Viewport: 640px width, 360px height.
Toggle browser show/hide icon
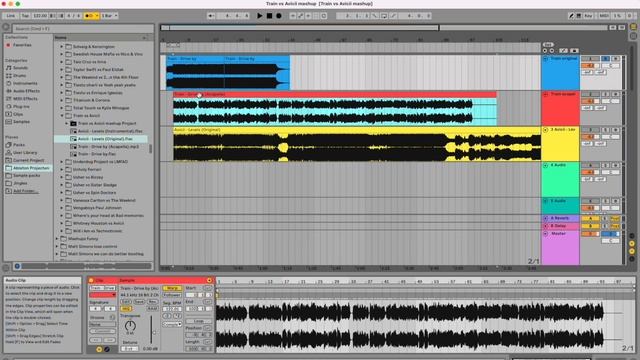pyautogui.click(x=6, y=27)
